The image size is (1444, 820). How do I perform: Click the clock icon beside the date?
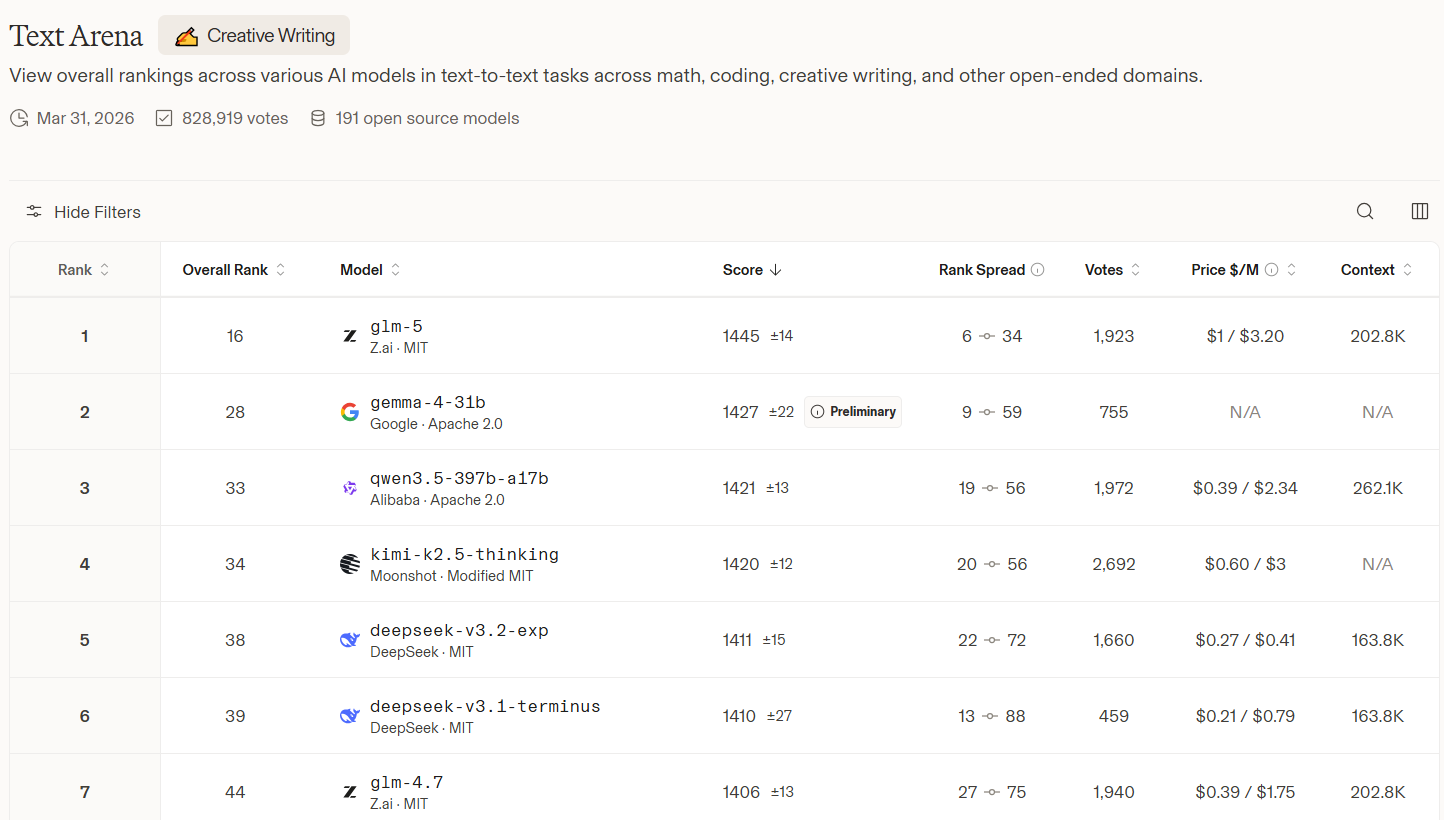point(19,118)
